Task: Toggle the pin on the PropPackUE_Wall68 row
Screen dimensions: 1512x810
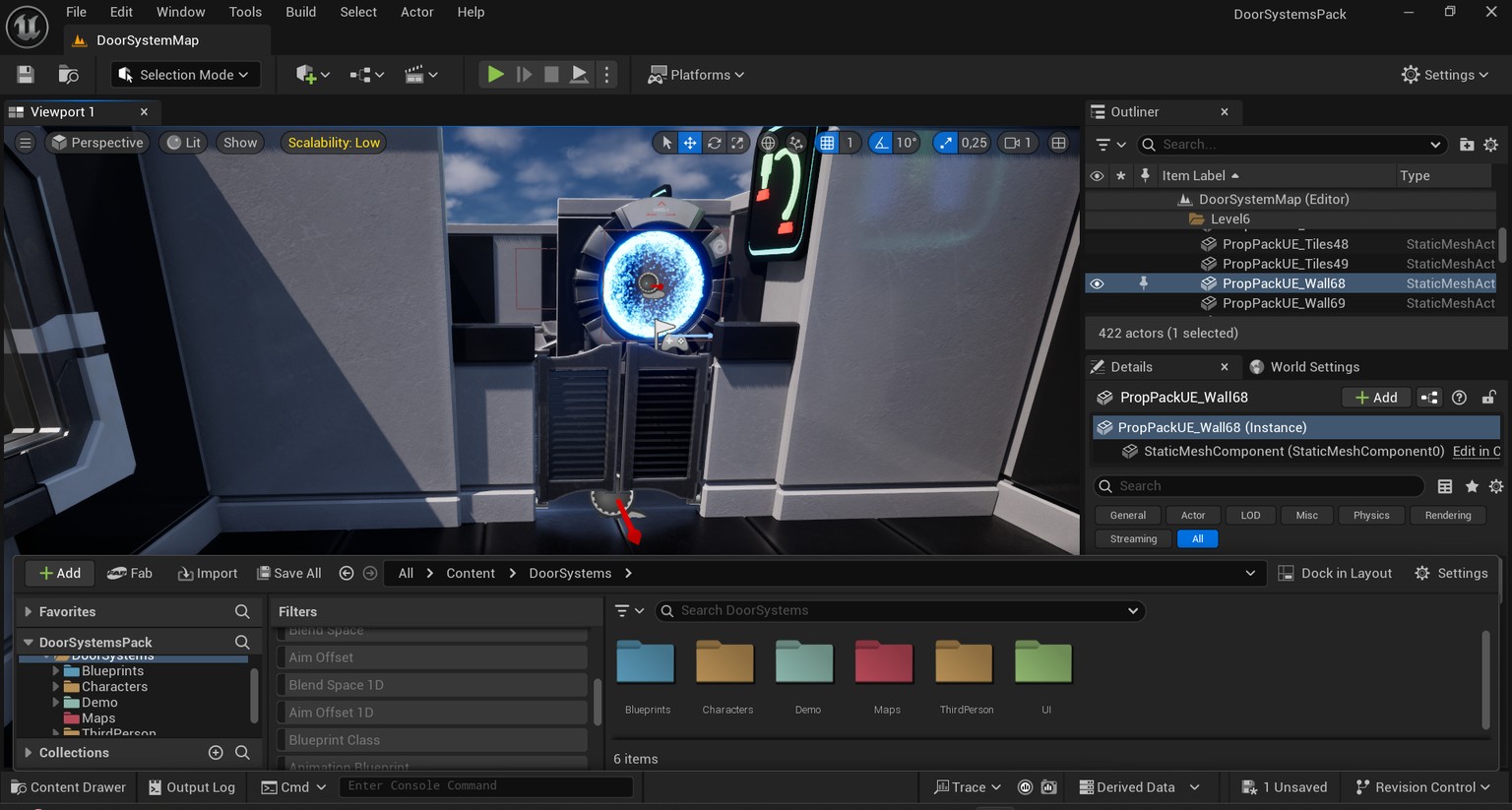Action: [x=1143, y=283]
